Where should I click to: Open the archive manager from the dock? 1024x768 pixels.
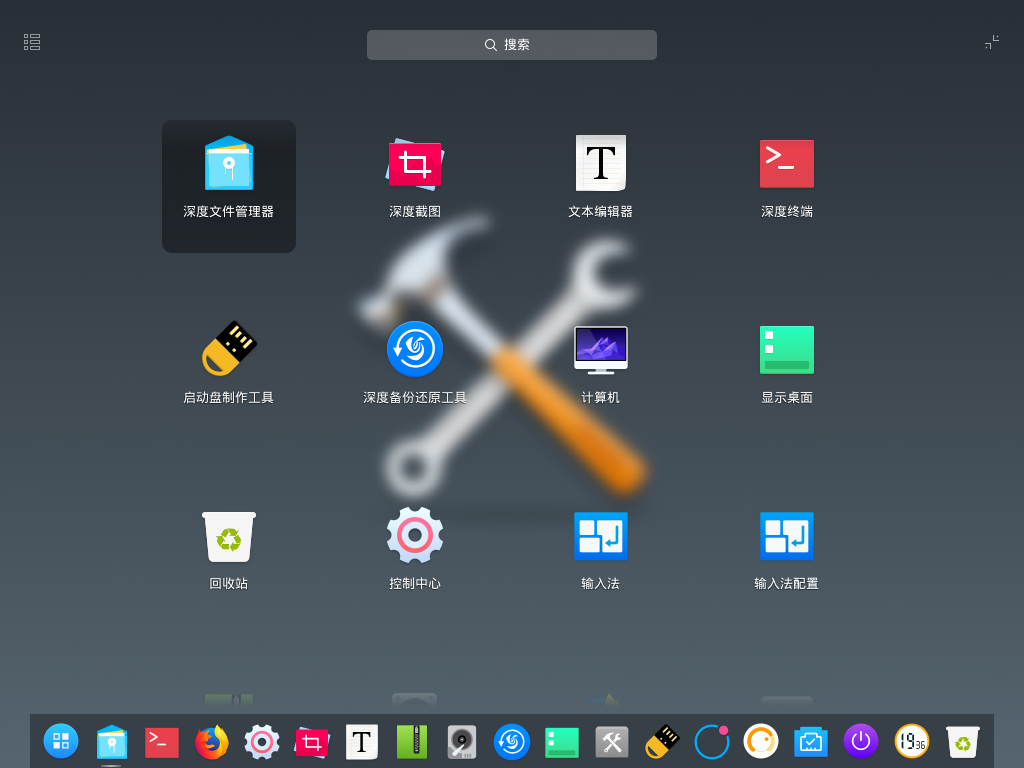tap(411, 742)
